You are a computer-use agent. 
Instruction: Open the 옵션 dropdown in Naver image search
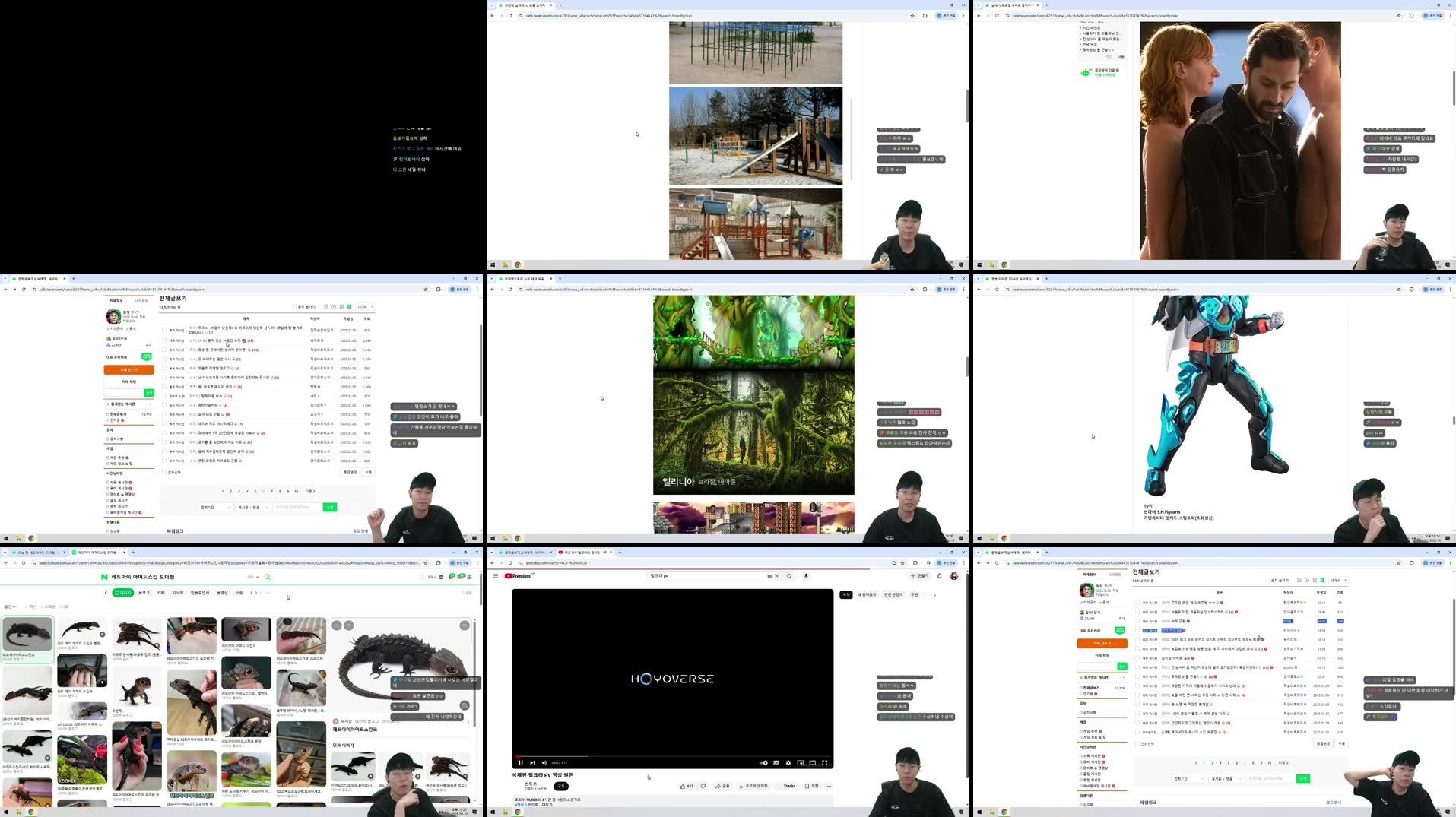[10, 606]
